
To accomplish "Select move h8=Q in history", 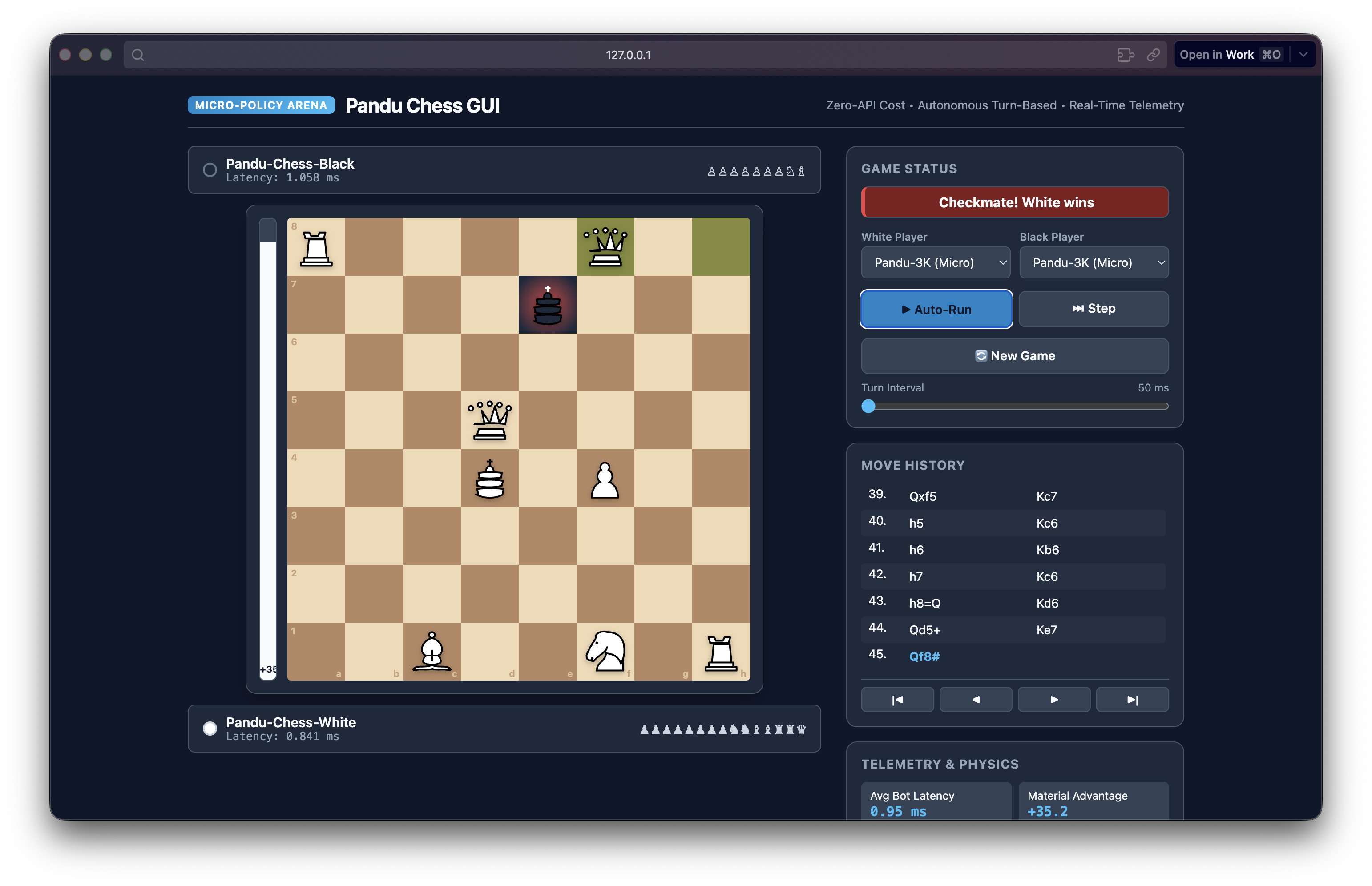I will [x=924, y=603].
